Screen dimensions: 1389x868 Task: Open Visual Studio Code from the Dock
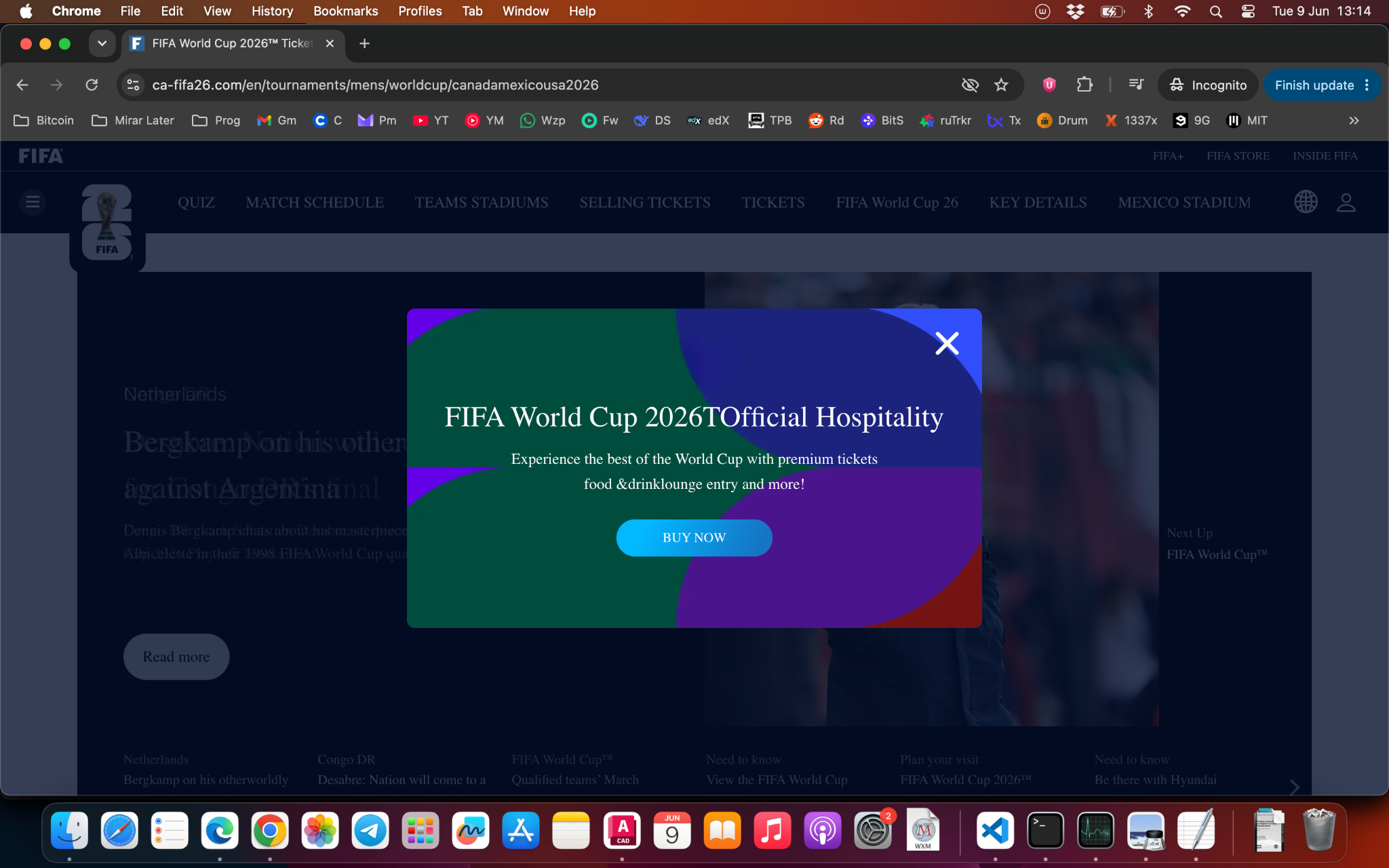995,830
